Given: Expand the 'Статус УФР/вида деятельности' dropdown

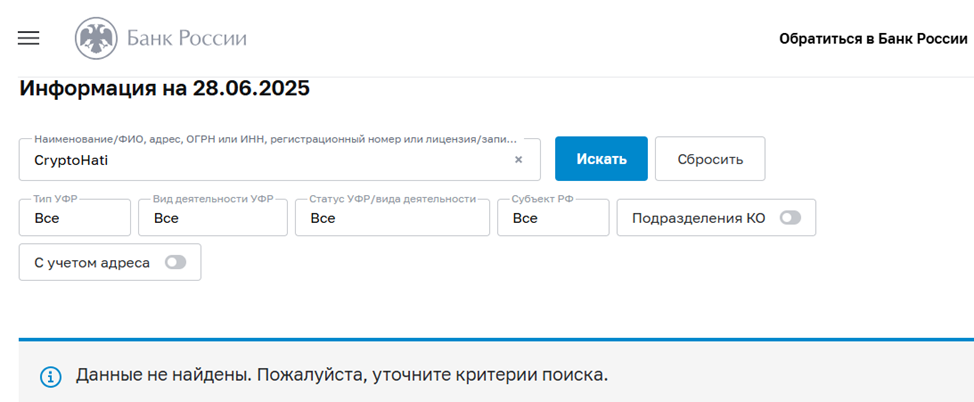Looking at the screenshot, I should 392,218.
